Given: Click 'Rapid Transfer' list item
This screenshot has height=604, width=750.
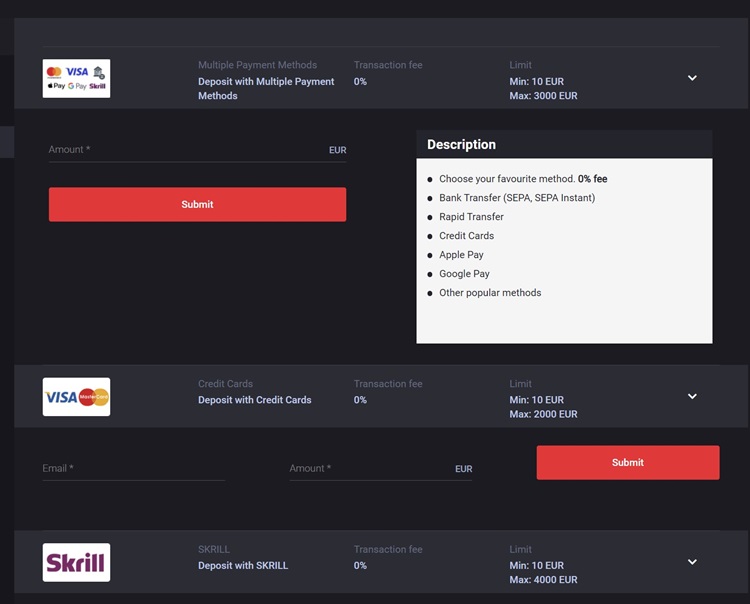Looking at the screenshot, I should (x=471, y=217).
